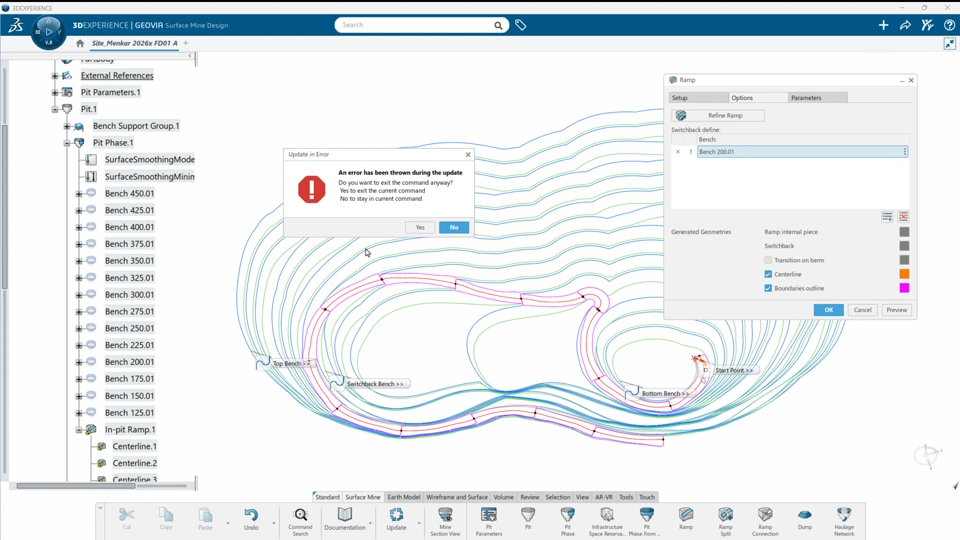
Task: Select Centerline.1 in tree
Action: pos(134,446)
